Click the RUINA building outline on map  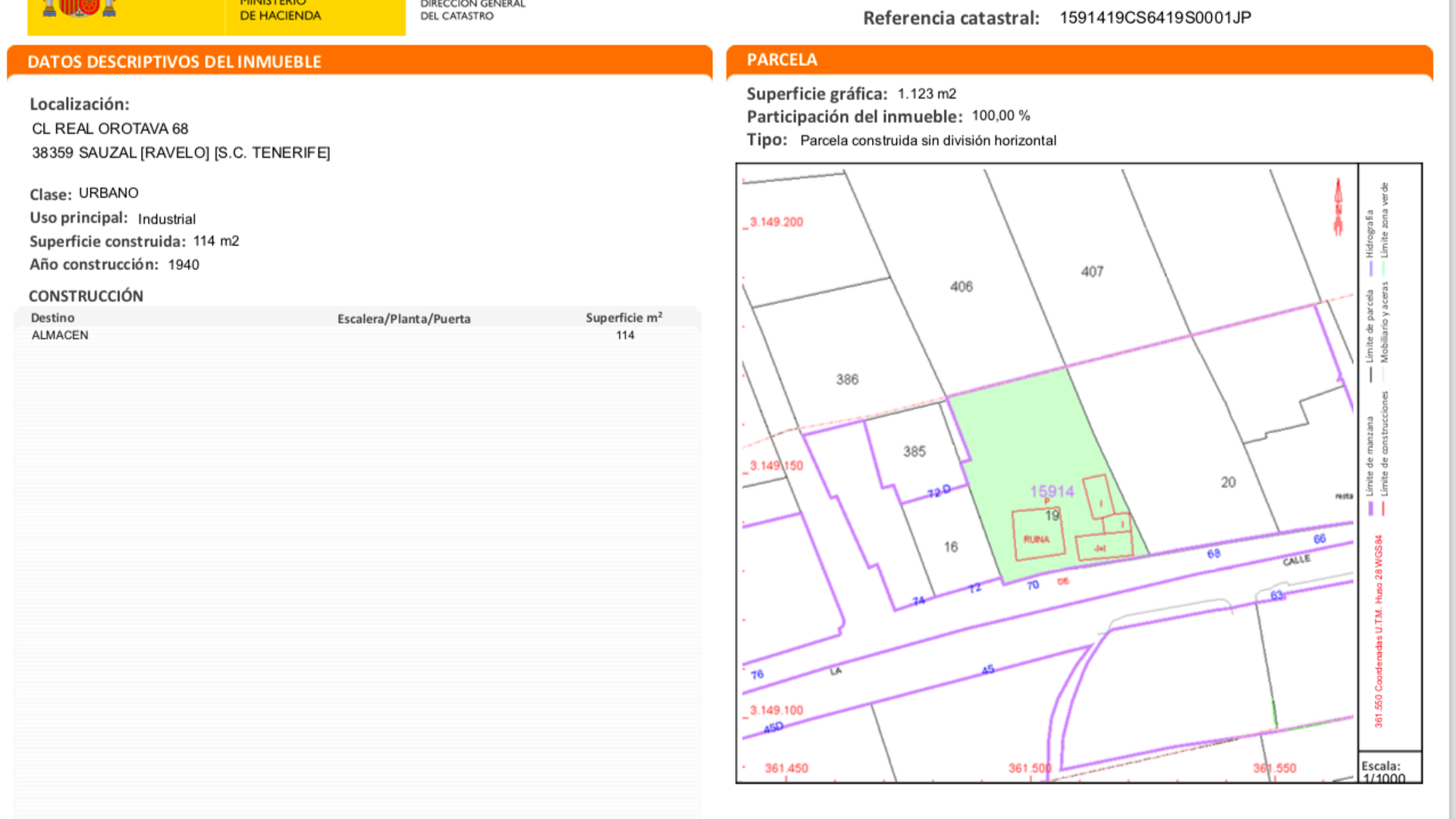(x=1037, y=535)
